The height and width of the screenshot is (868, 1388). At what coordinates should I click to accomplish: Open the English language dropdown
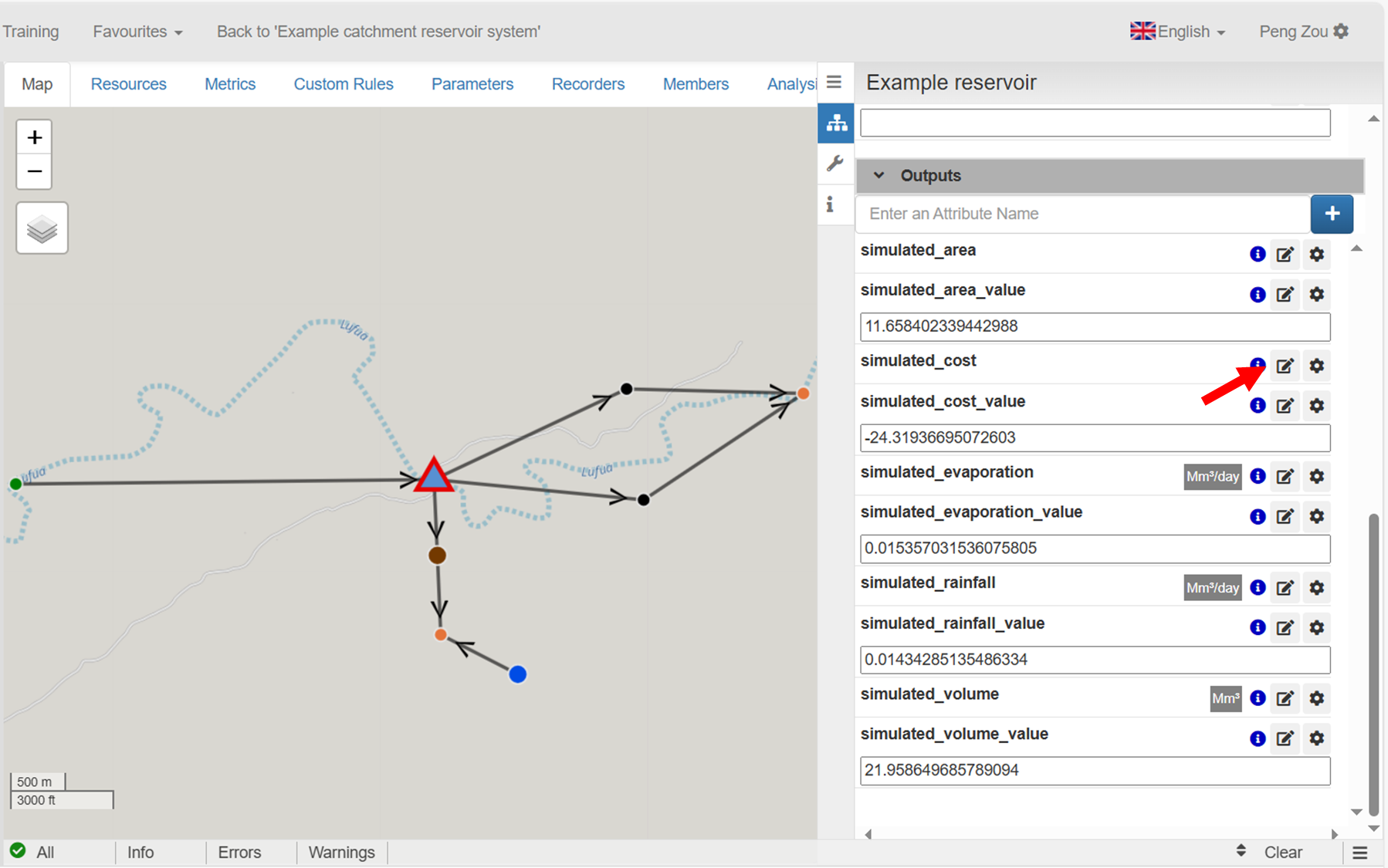click(x=1177, y=32)
